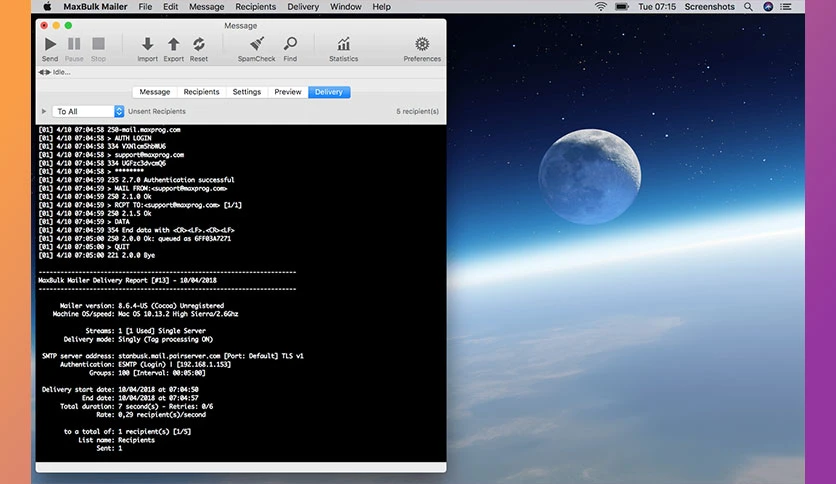The width and height of the screenshot is (836, 484).
Task: Click the Siri icon in menu bar
Action: pyautogui.click(x=768, y=7)
